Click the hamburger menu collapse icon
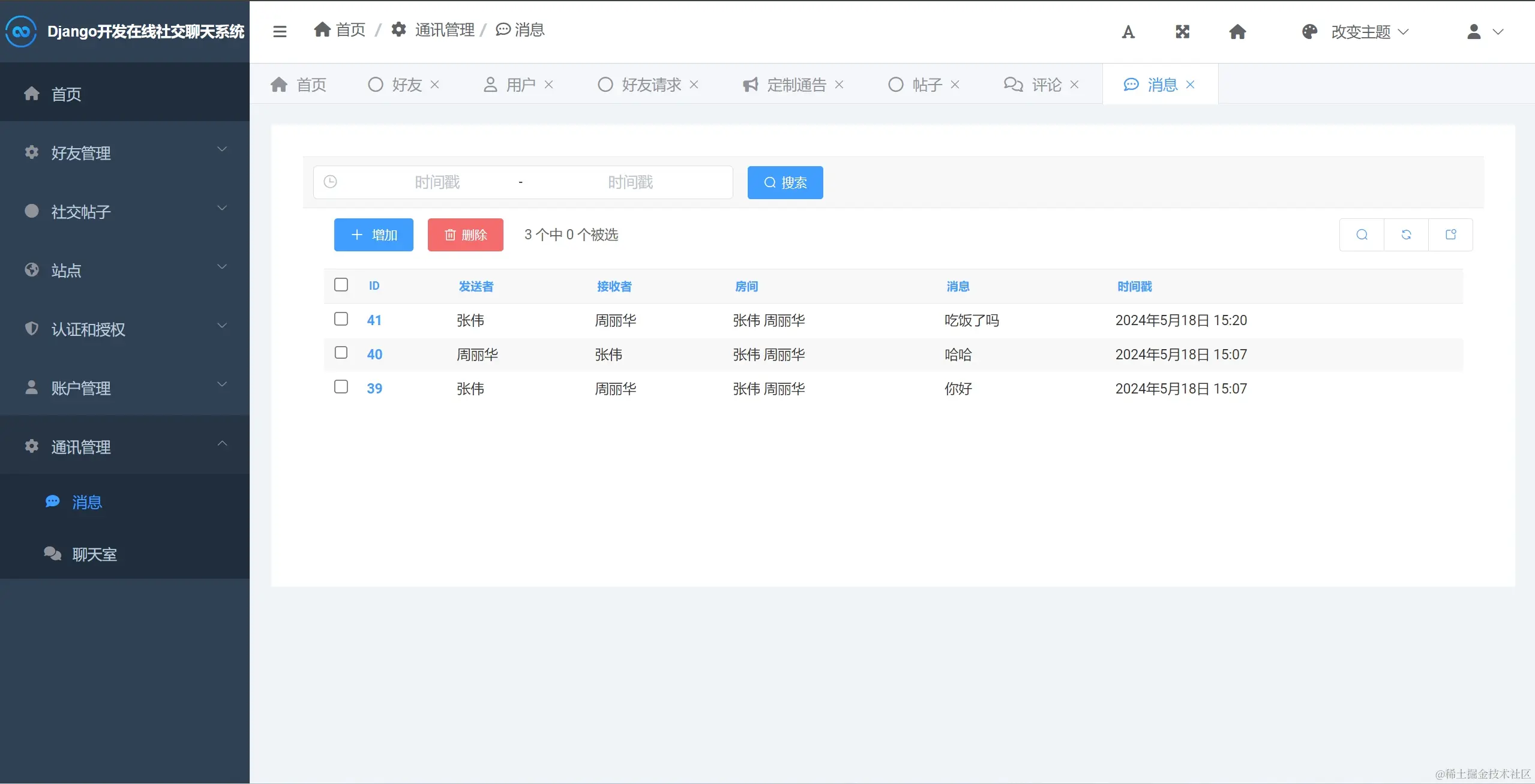Image resolution: width=1535 pixels, height=784 pixels. pyautogui.click(x=280, y=31)
